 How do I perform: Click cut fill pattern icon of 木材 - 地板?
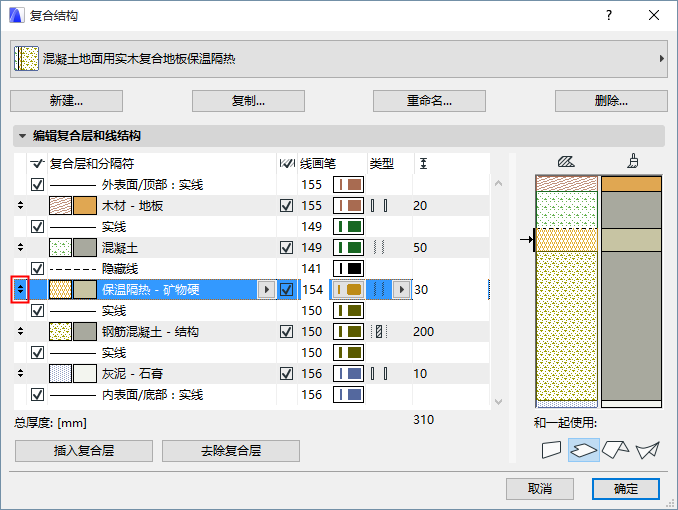pos(60,205)
